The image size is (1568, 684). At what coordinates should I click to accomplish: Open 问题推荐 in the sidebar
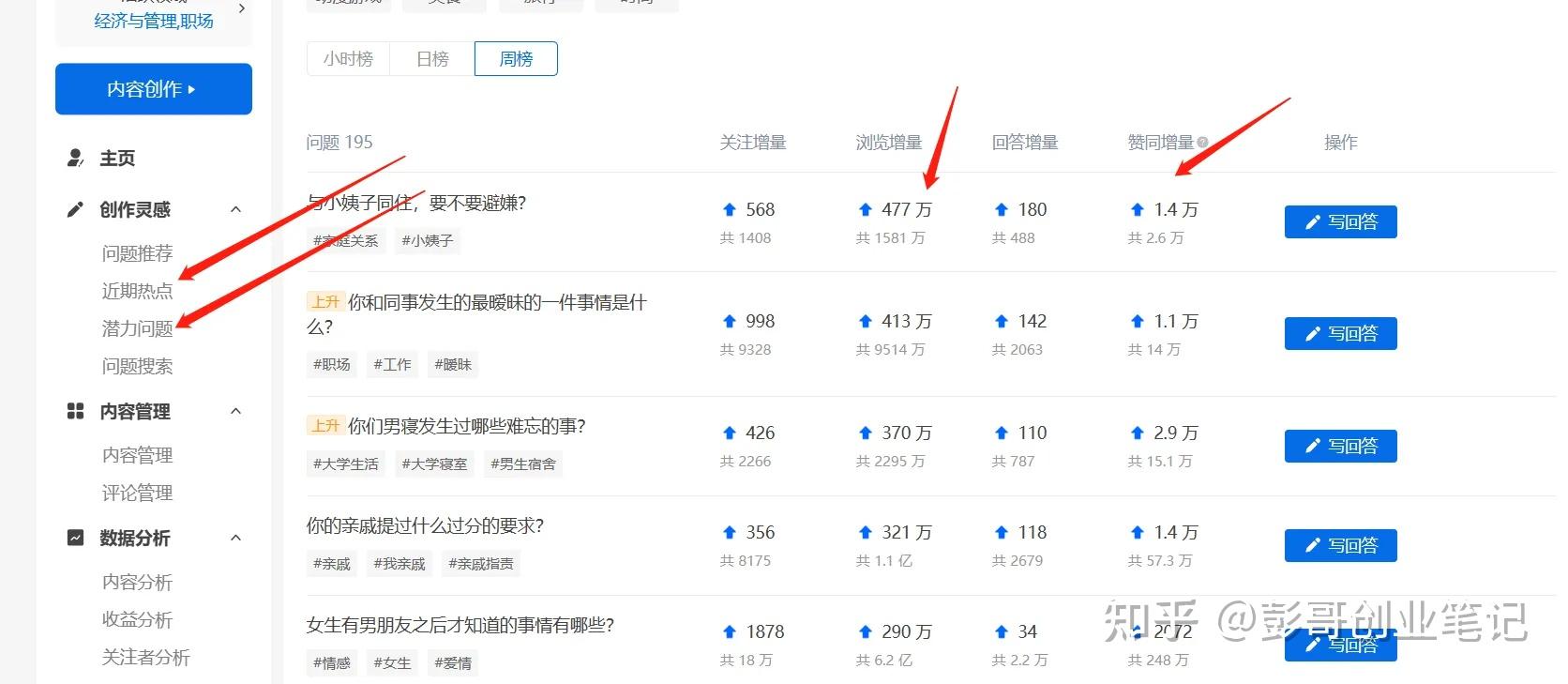tap(137, 253)
